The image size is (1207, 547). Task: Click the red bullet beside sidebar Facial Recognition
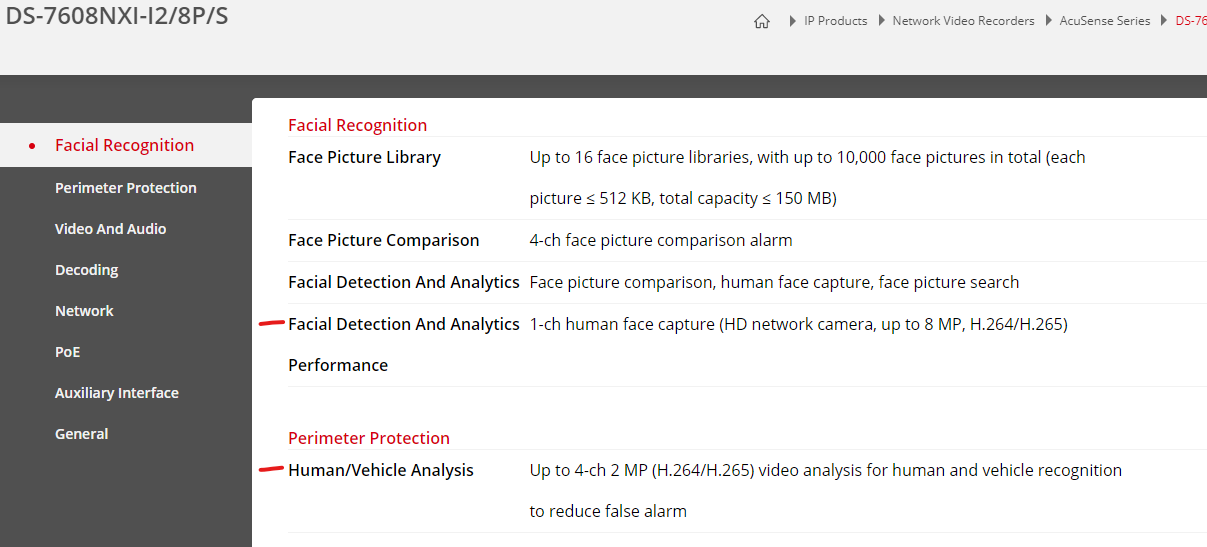(33, 146)
